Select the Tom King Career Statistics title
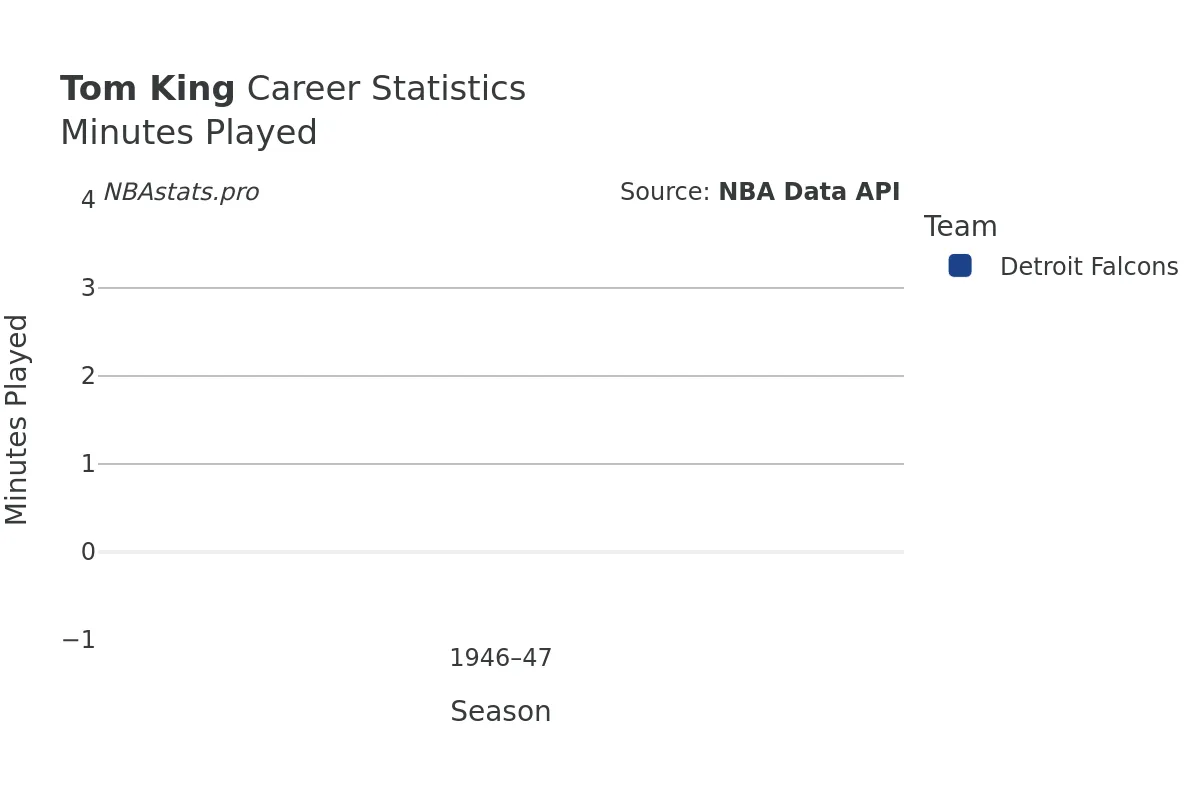The height and width of the screenshot is (800, 1200). click(292, 89)
